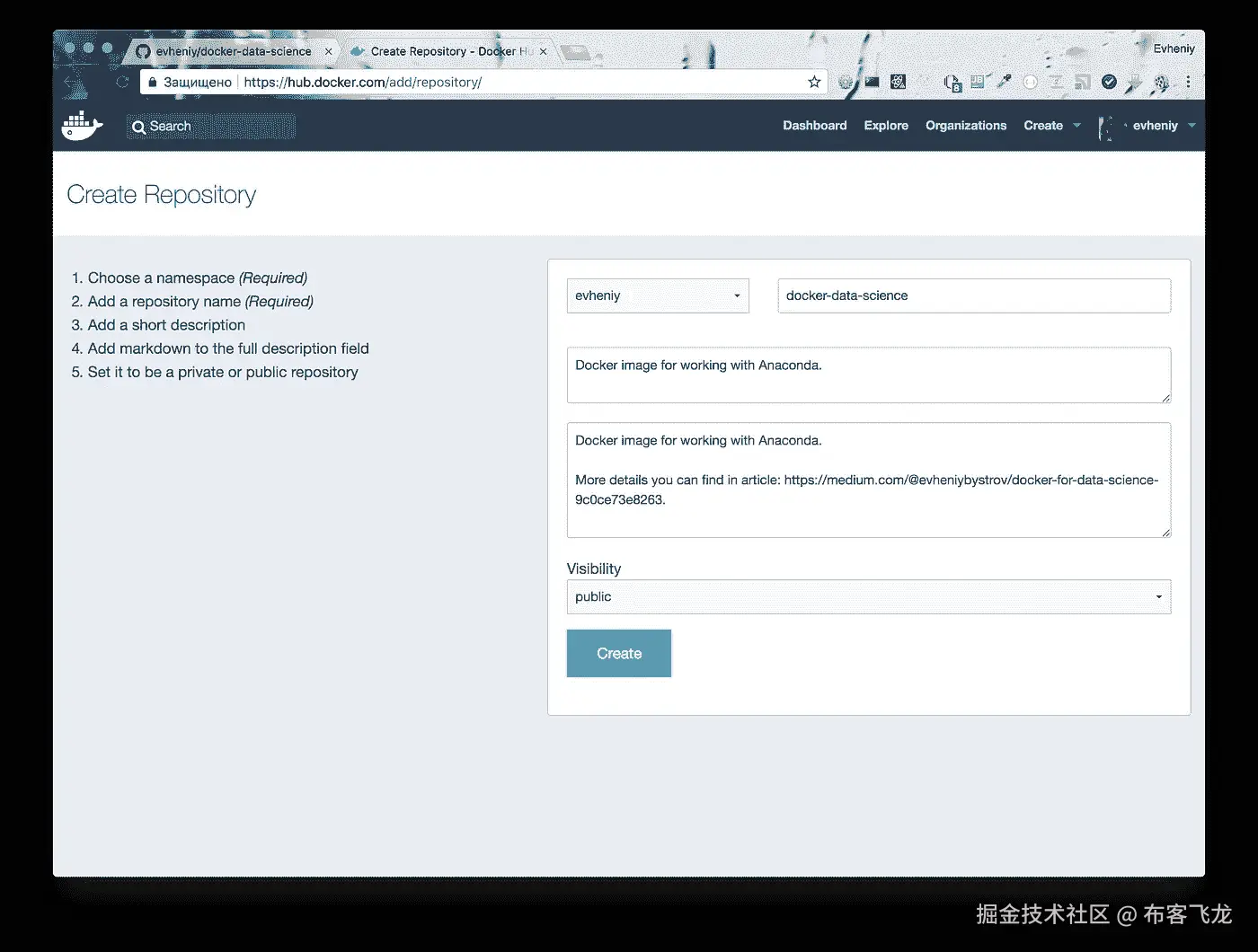Click the film reel extension icon
Viewport: 1258px width, 952px height.
1161,83
